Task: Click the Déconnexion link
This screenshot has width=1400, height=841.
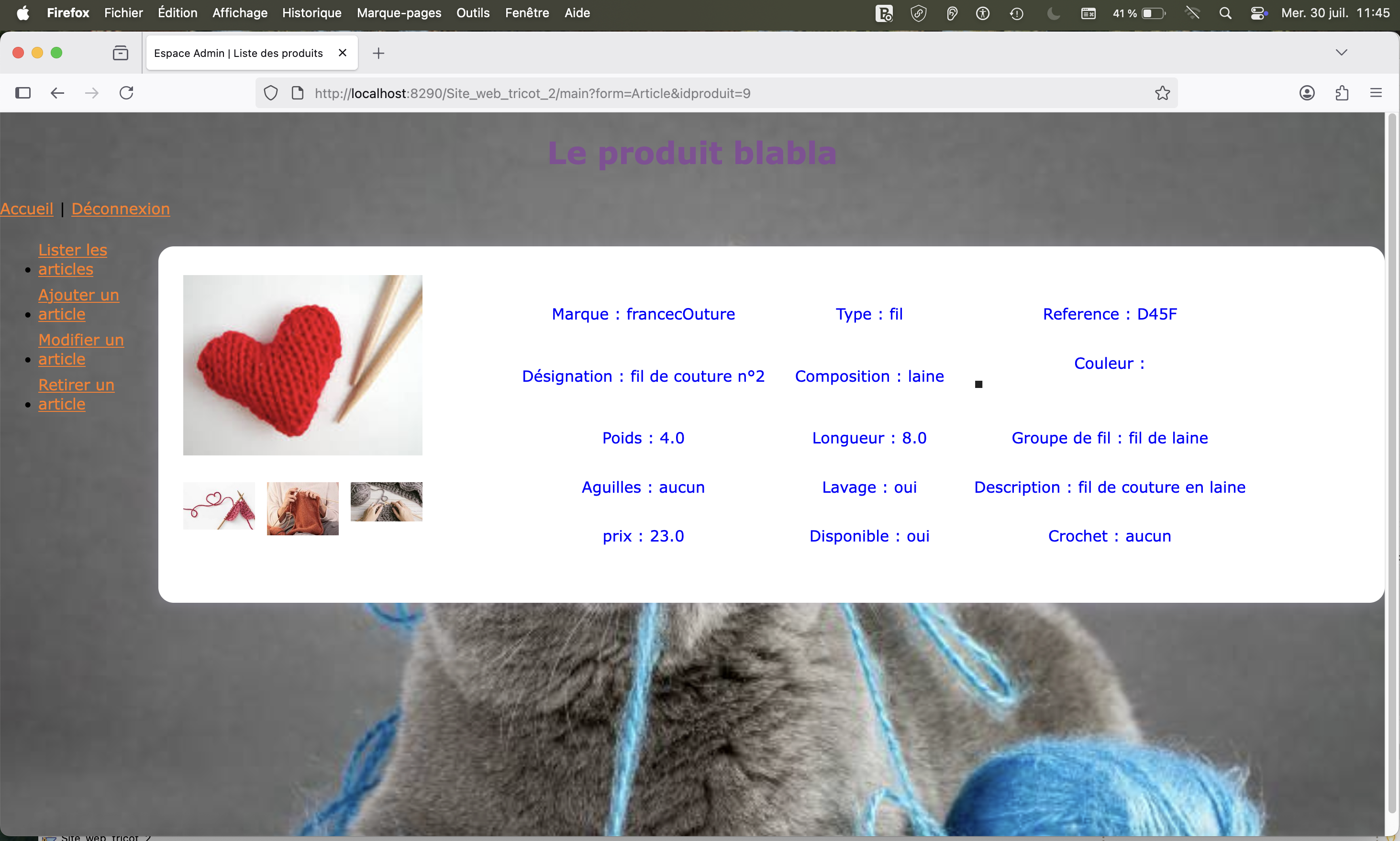Action: [121, 209]
